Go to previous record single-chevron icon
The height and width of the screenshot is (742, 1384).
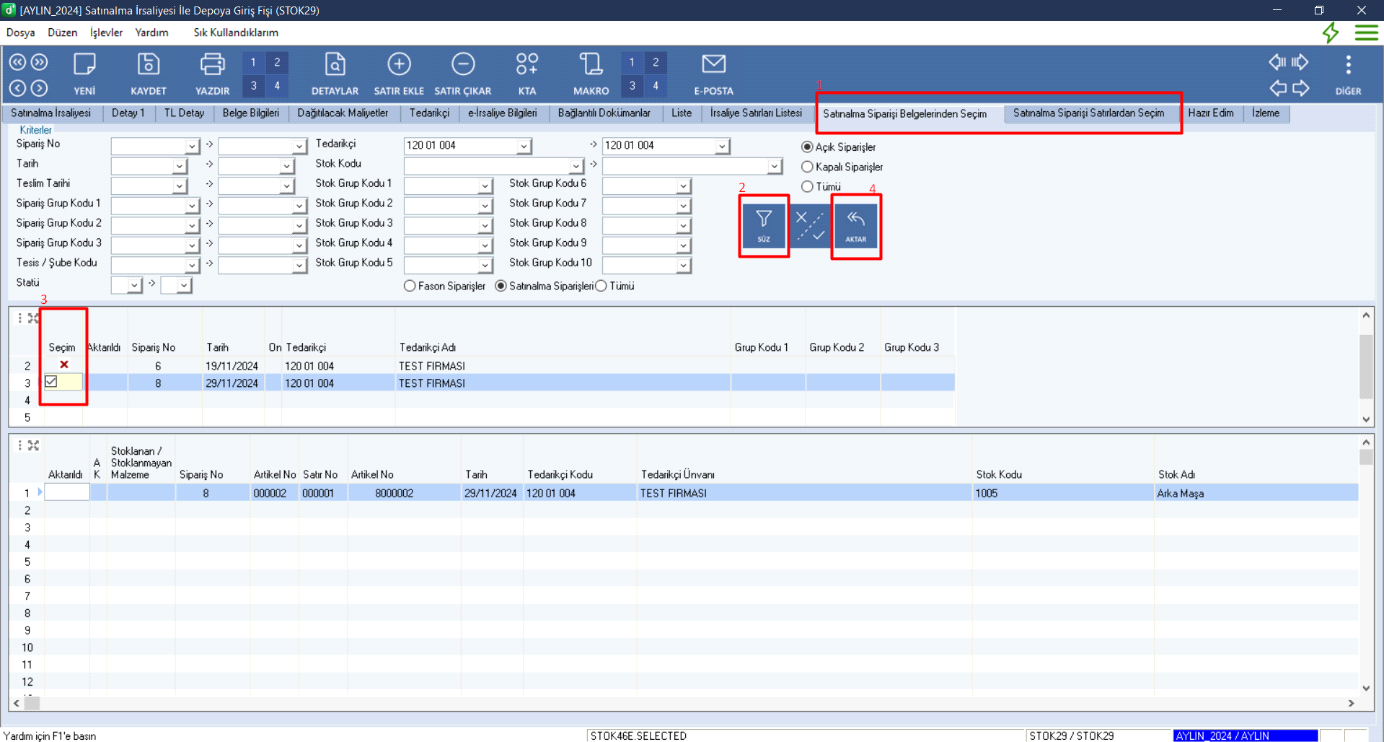(x=17, y=88)
